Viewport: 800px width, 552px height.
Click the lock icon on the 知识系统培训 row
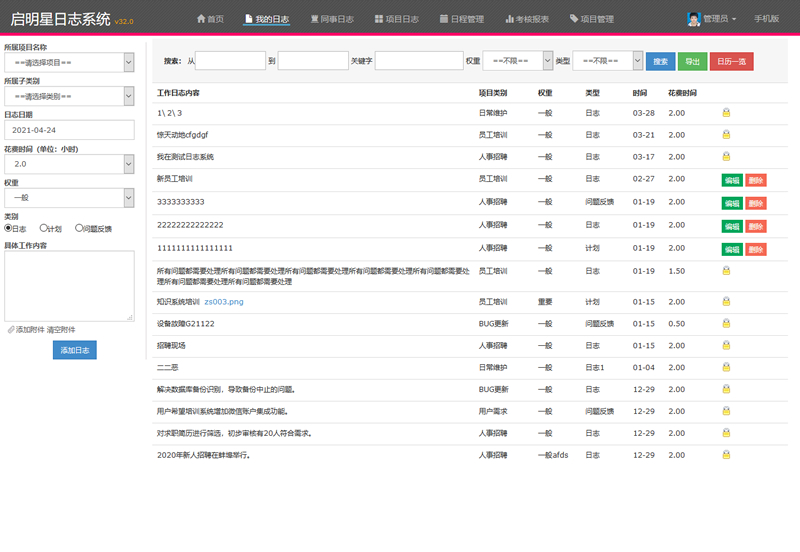point(726,302)
